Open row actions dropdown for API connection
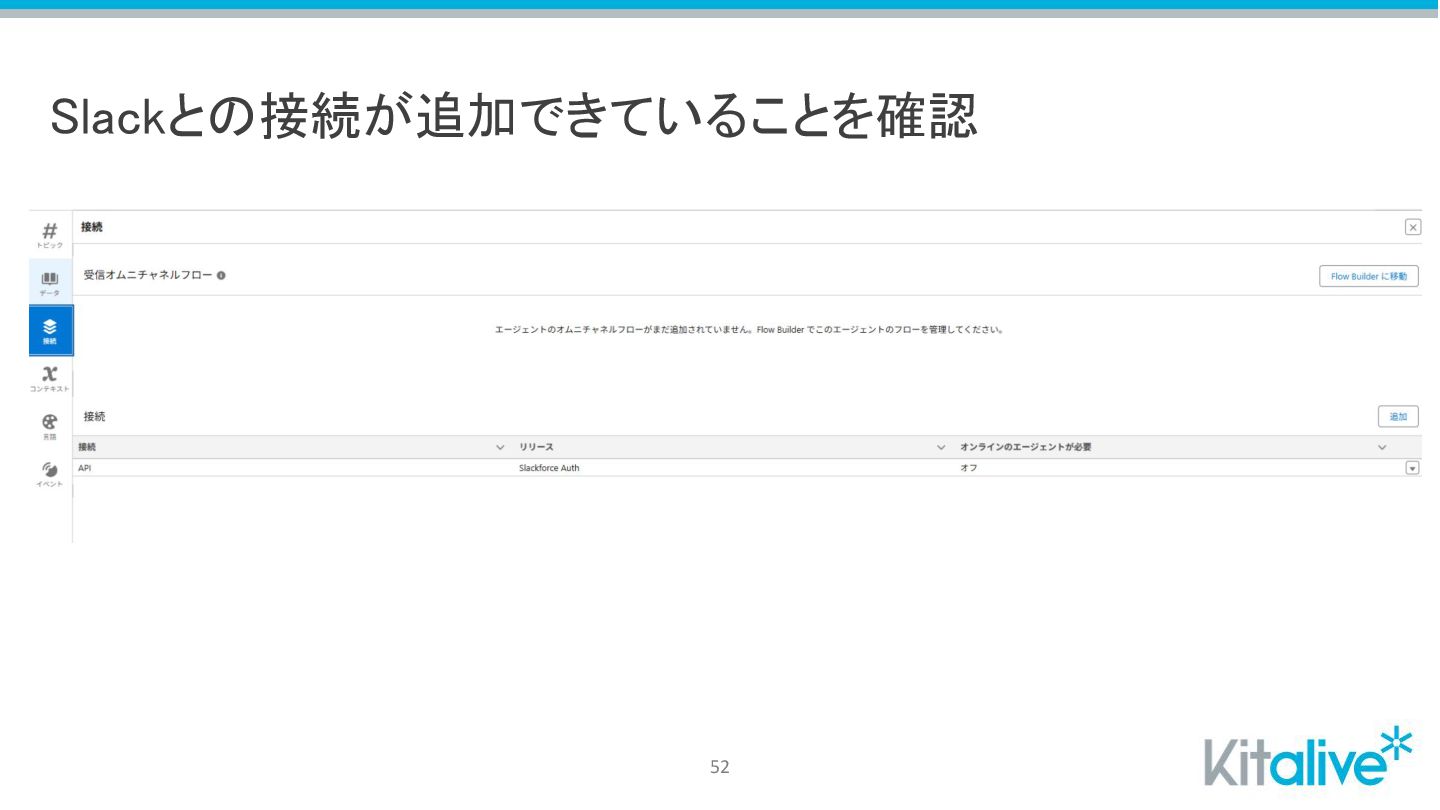 tap(1412, 468)
